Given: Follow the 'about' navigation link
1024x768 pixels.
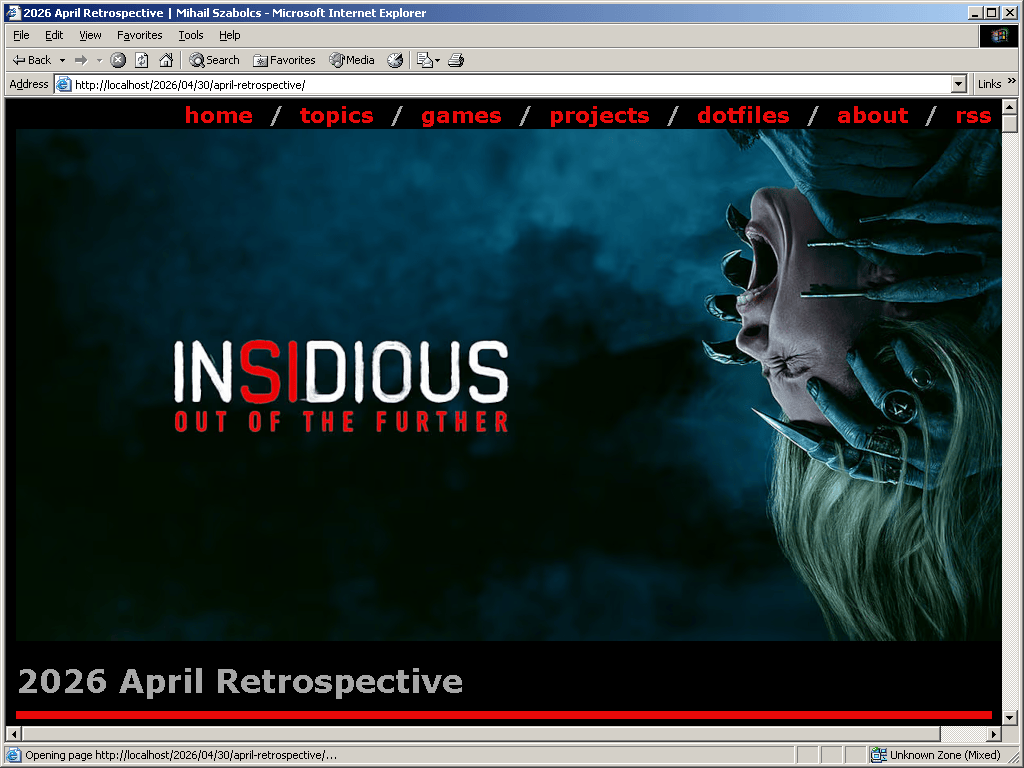Looking at the screenshot, I should pos(872,115).
